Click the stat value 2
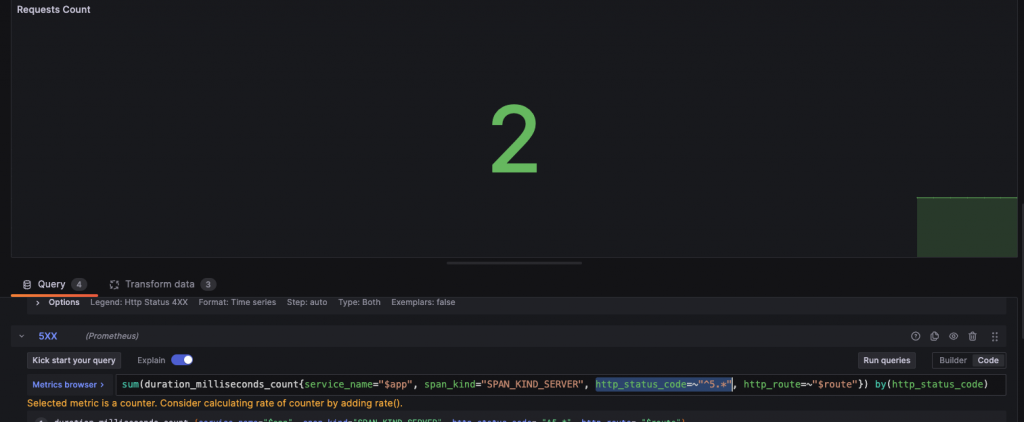 (515, 140)
